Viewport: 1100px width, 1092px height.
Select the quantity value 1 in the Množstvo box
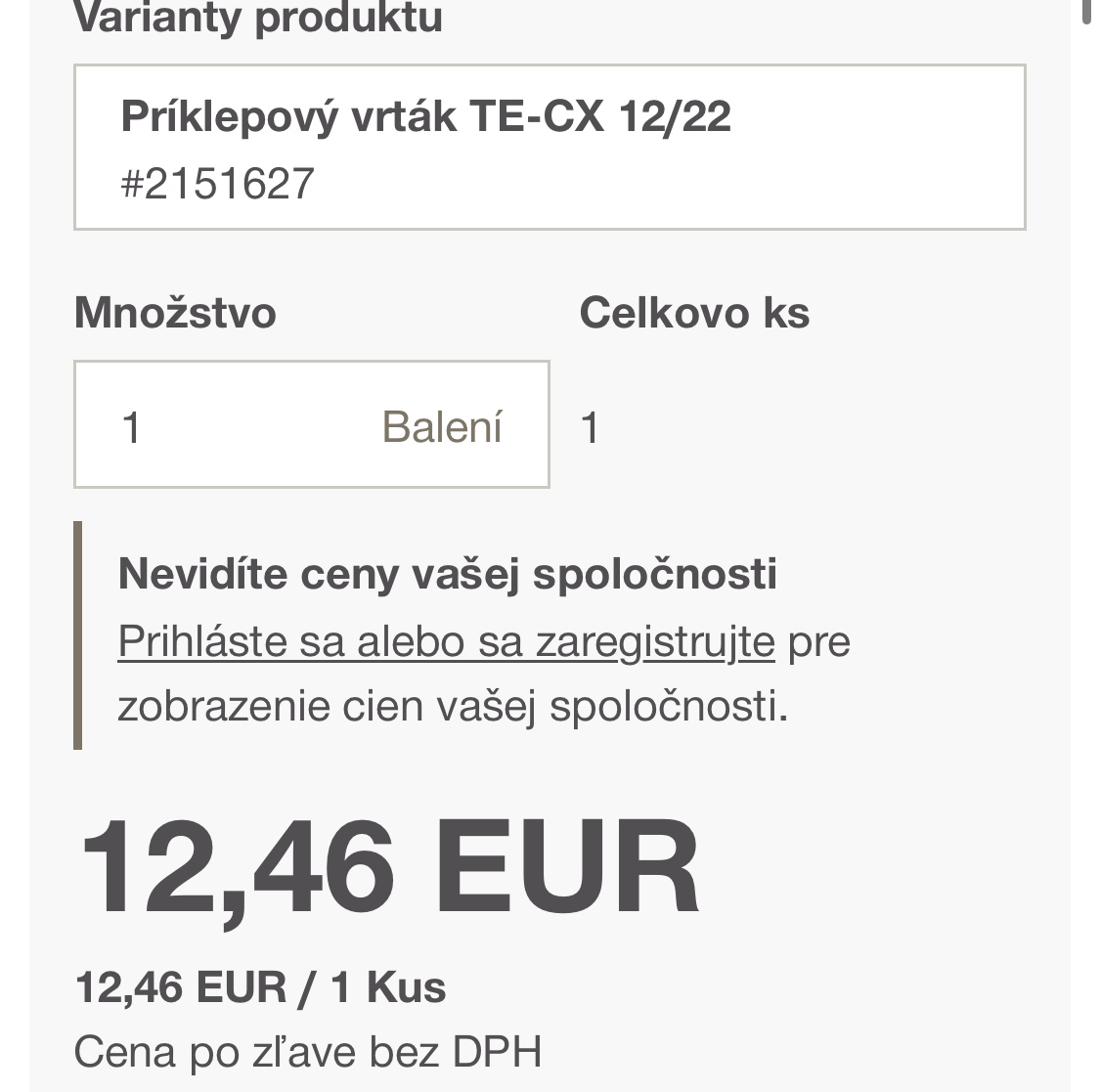point(132,427)
